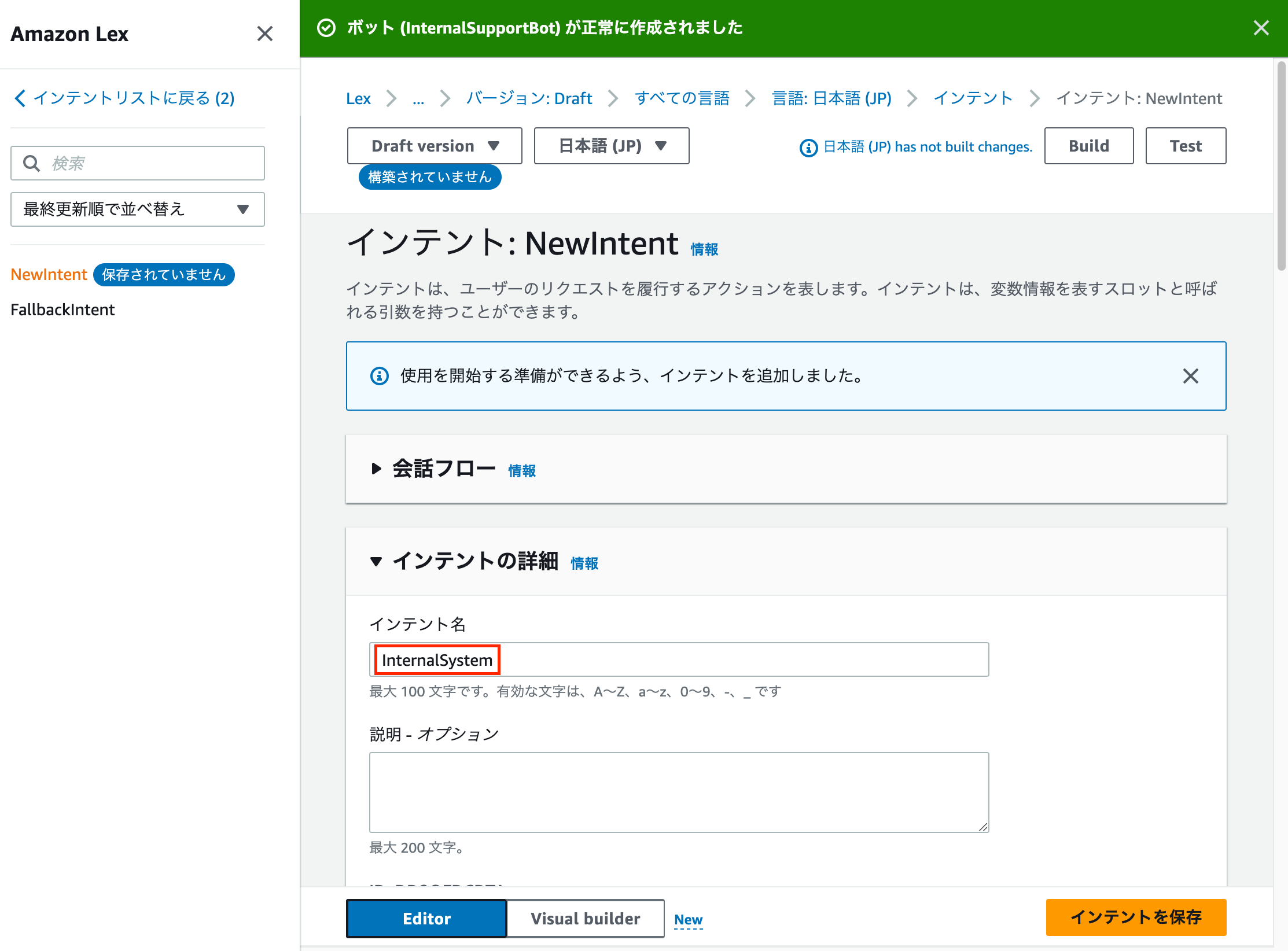Click the info icon beside has not built changes
This screenshot has height=951, width=1288.
(x=808, y=148)
